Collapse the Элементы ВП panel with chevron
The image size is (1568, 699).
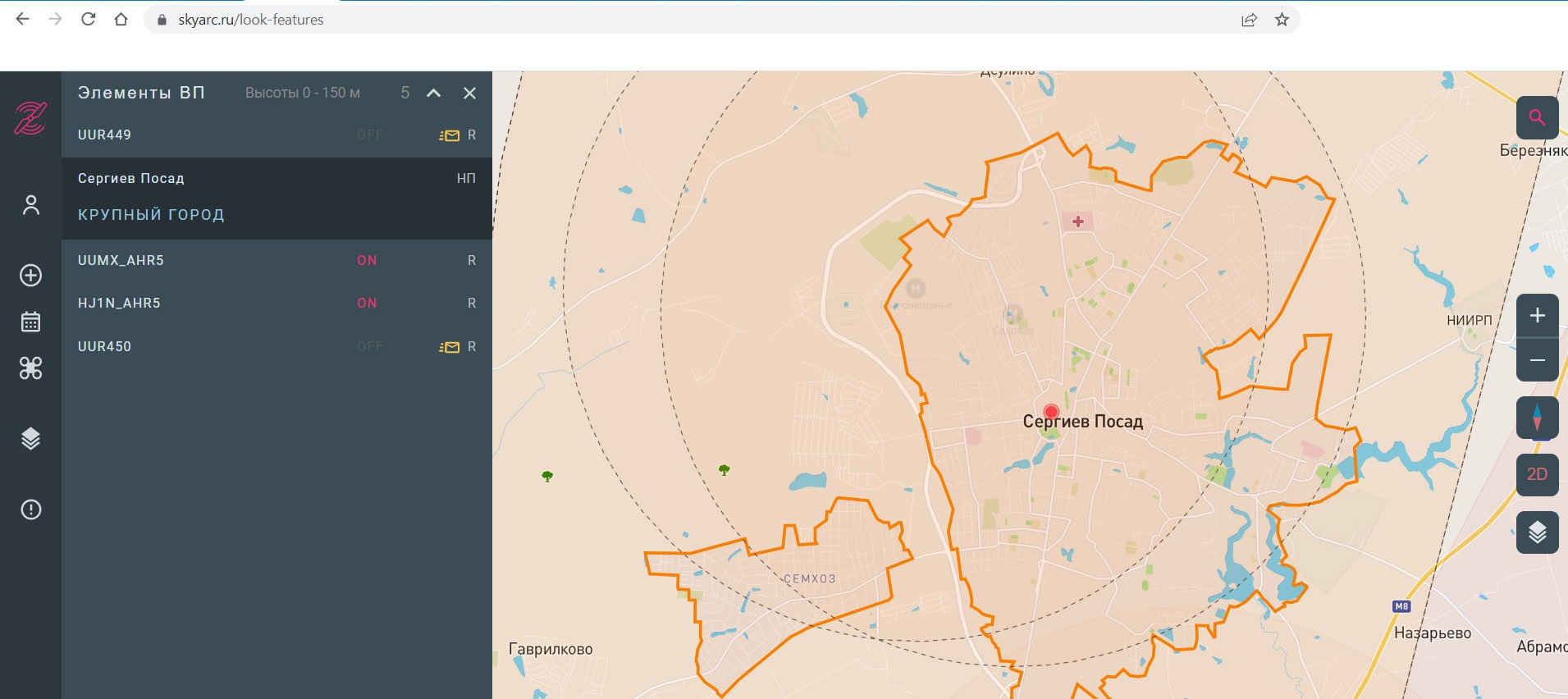[x=434, y=93]
